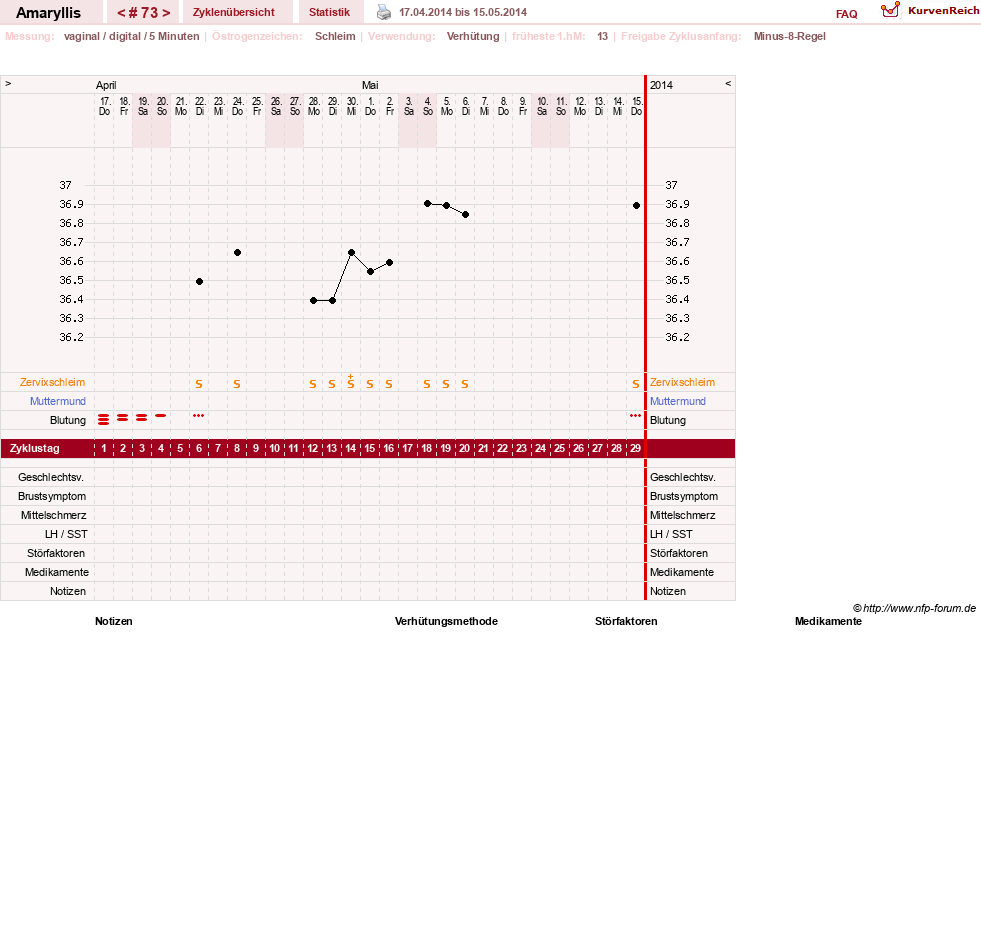
Task: Click left Brustsymptom row label
Action: 52,496
